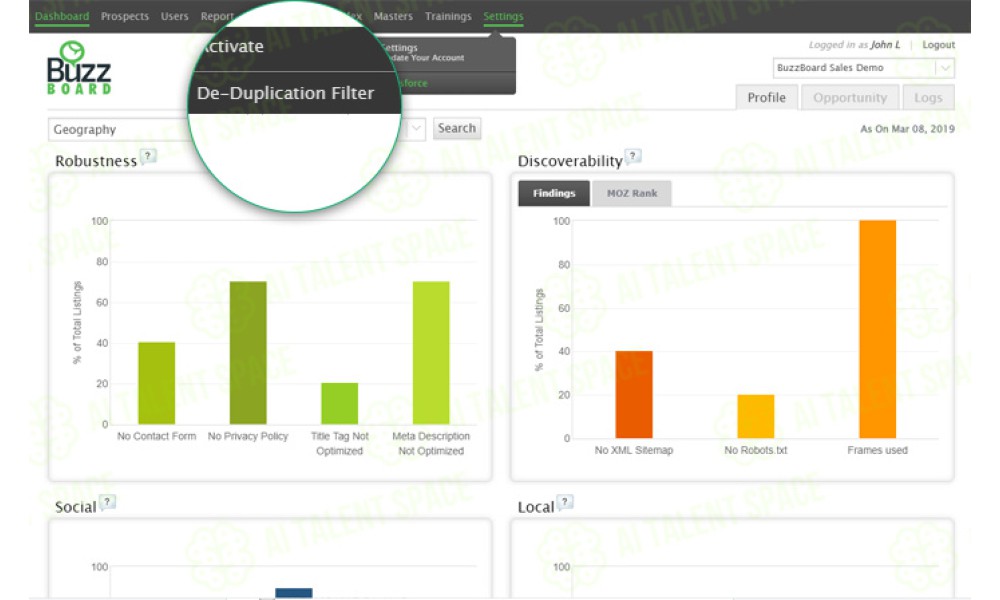Viewport: 1000px width, 600px height.
Task: Open the Dashboard menu item
Action: point(62,16)
